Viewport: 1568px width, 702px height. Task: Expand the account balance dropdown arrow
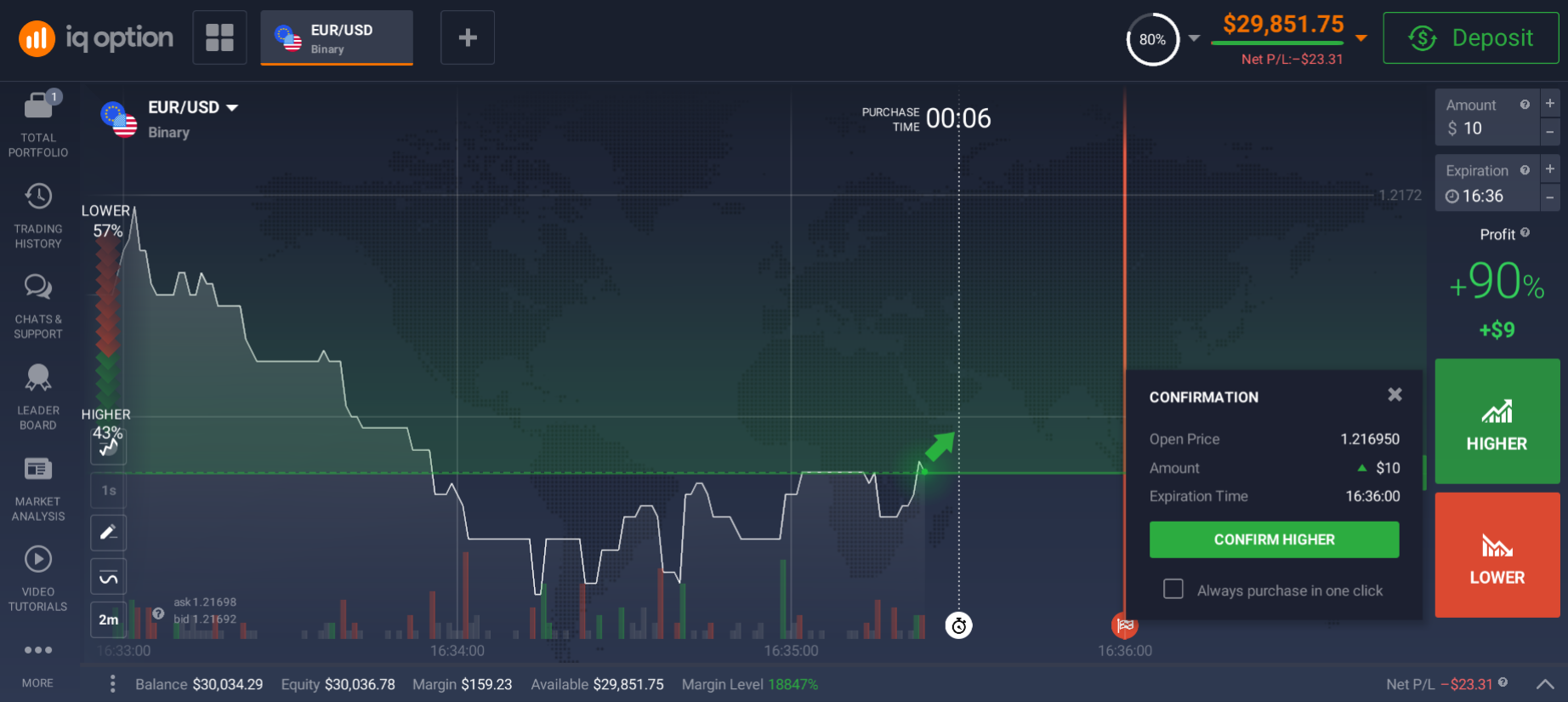(1361, 38)
